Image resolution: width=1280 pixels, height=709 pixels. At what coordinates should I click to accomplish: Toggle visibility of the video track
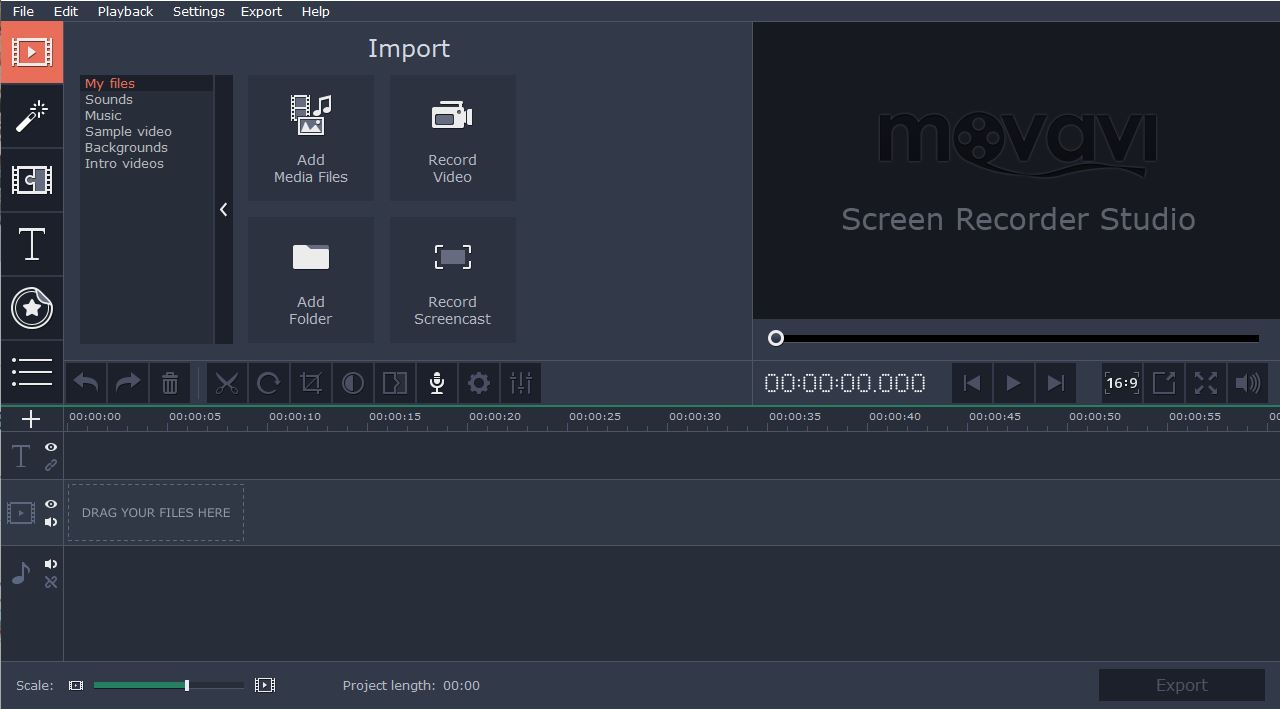[51, 504]
